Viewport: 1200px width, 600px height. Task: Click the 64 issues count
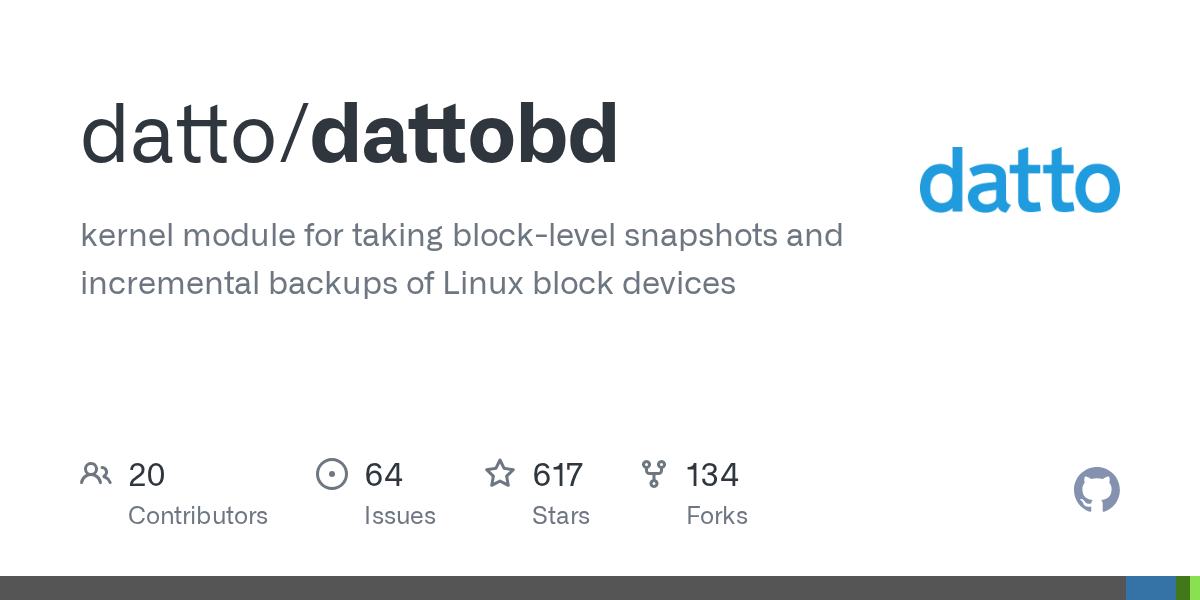pos(383,474)
